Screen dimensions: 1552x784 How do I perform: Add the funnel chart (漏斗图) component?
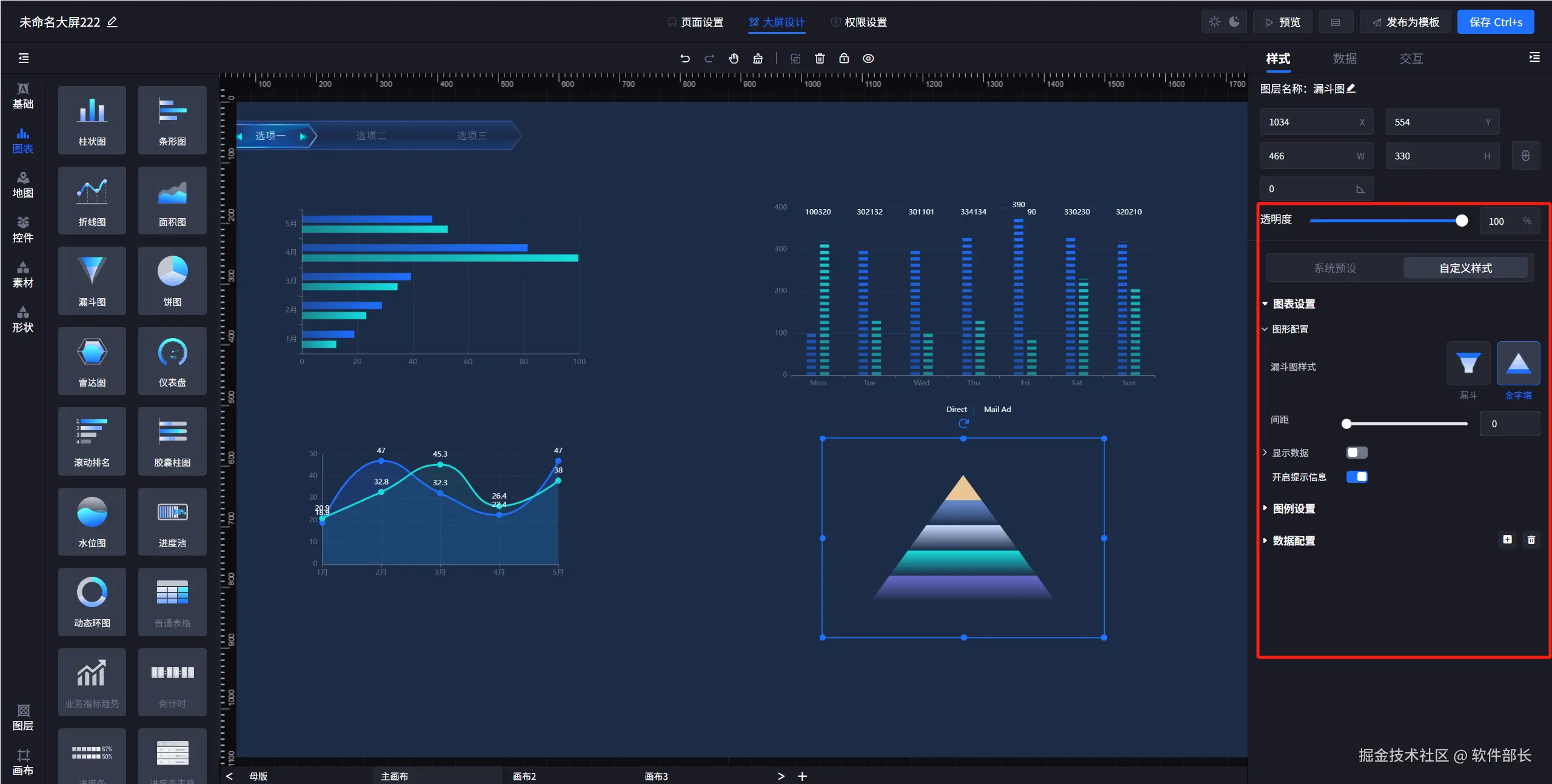(92, 281)
